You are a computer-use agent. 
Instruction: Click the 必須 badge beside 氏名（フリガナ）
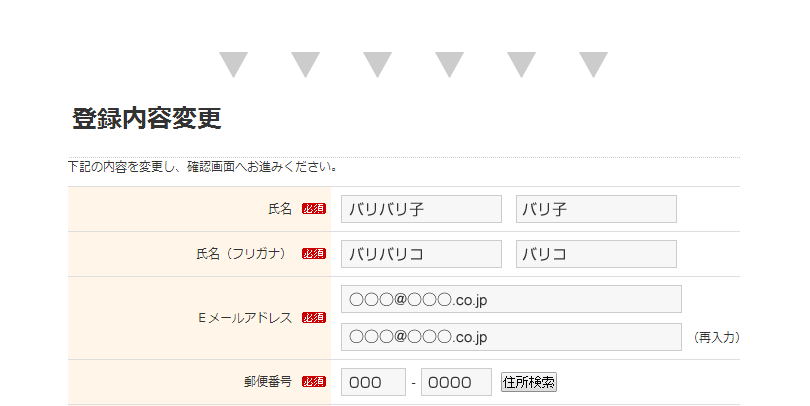tap(314, 254)
